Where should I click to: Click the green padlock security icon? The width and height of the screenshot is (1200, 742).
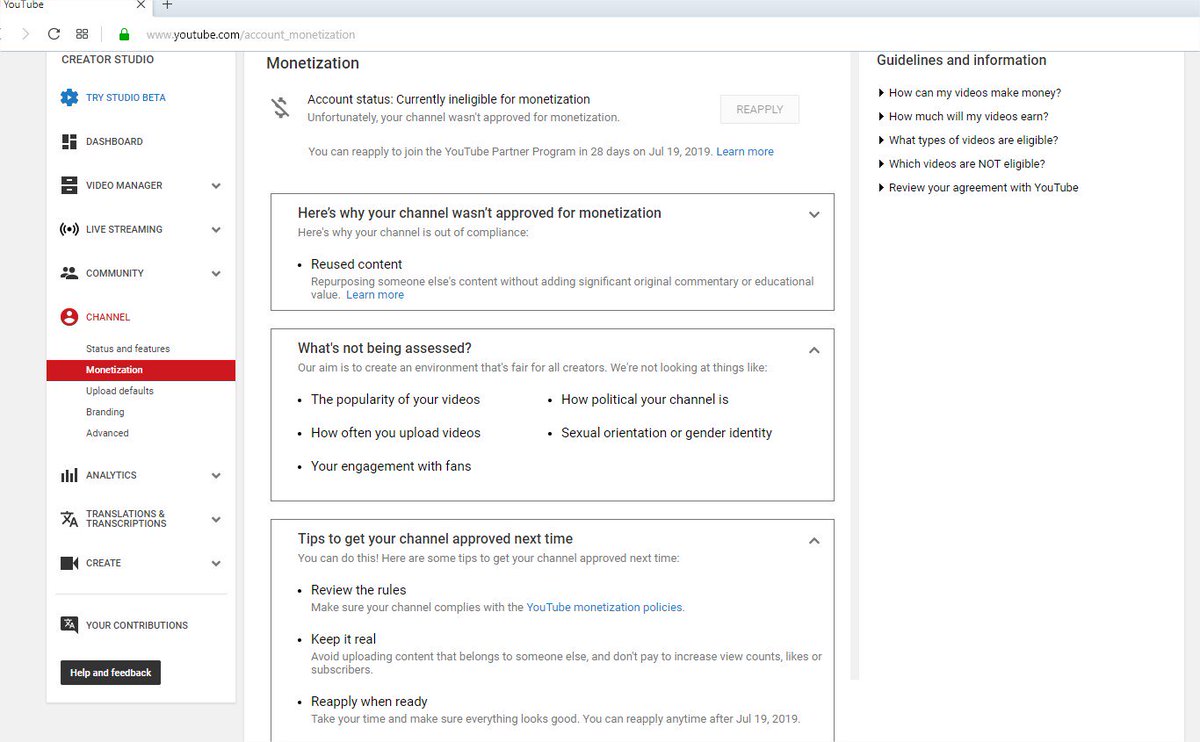[124, 34]
